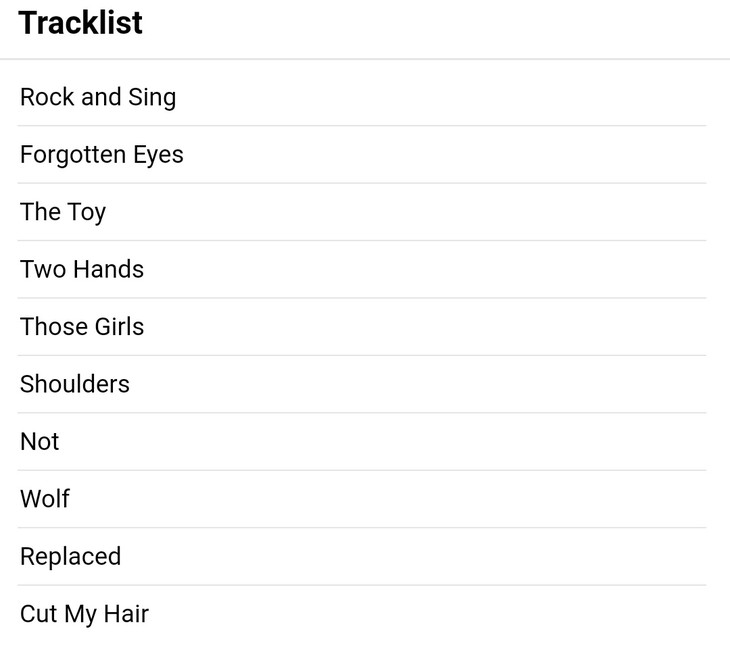Click the track listed directly above Those Girls
The image size is (730, 654).
(x=82, y=269)
